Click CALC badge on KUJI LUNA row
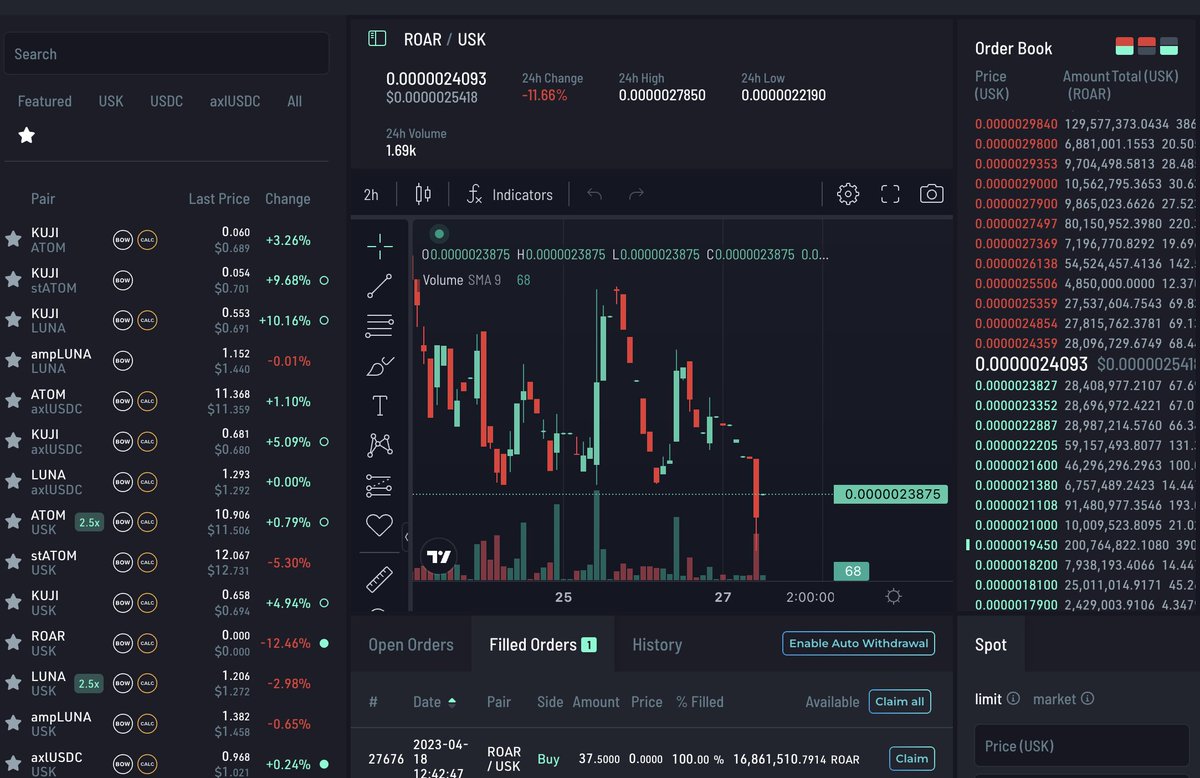Viewport: 1200px width, 778px height. (147, 320)
